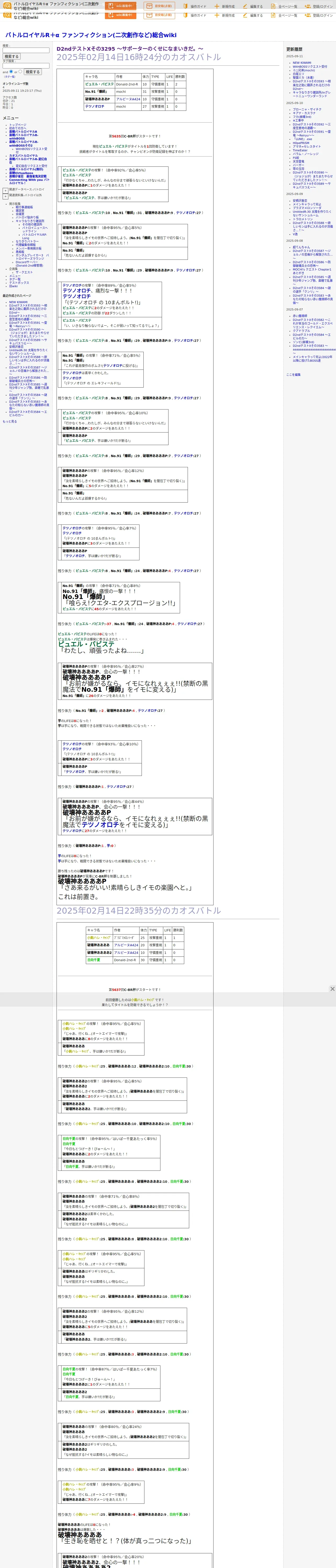Open TimeEater in 更新履歴

click(300, 150)
